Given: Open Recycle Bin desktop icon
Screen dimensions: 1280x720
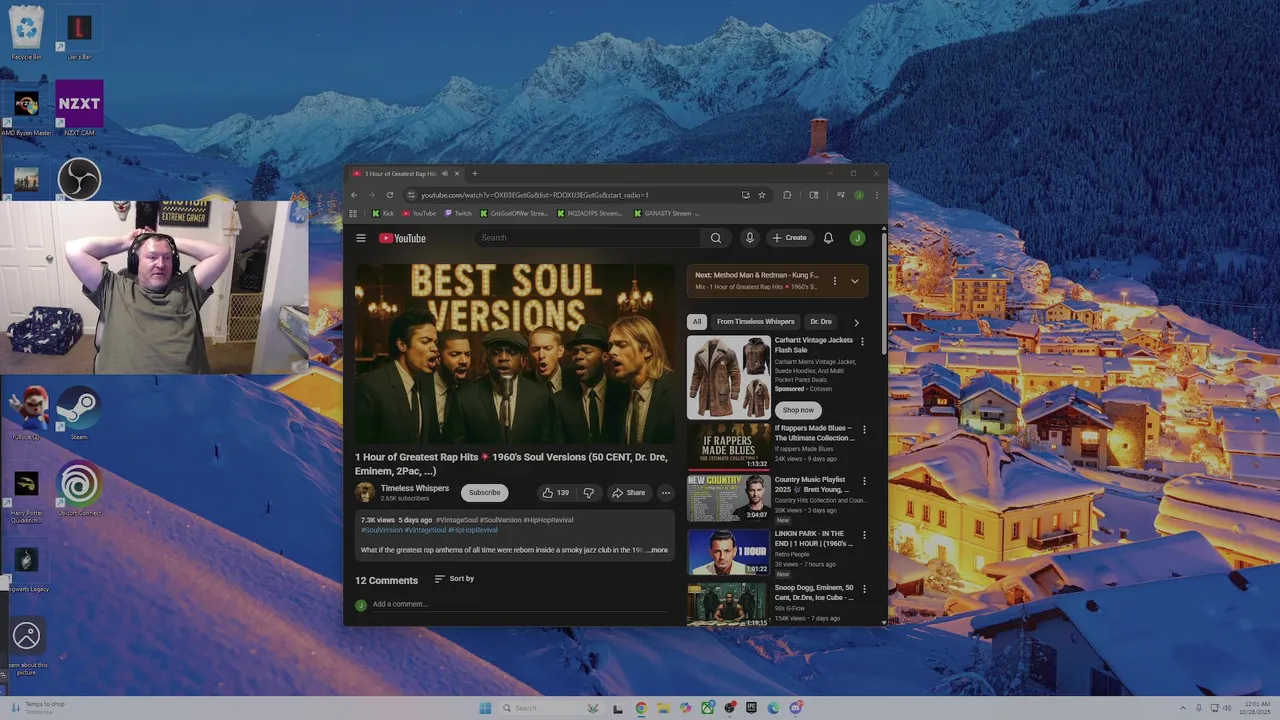Looking at the screenshot, I should point(26,33).
